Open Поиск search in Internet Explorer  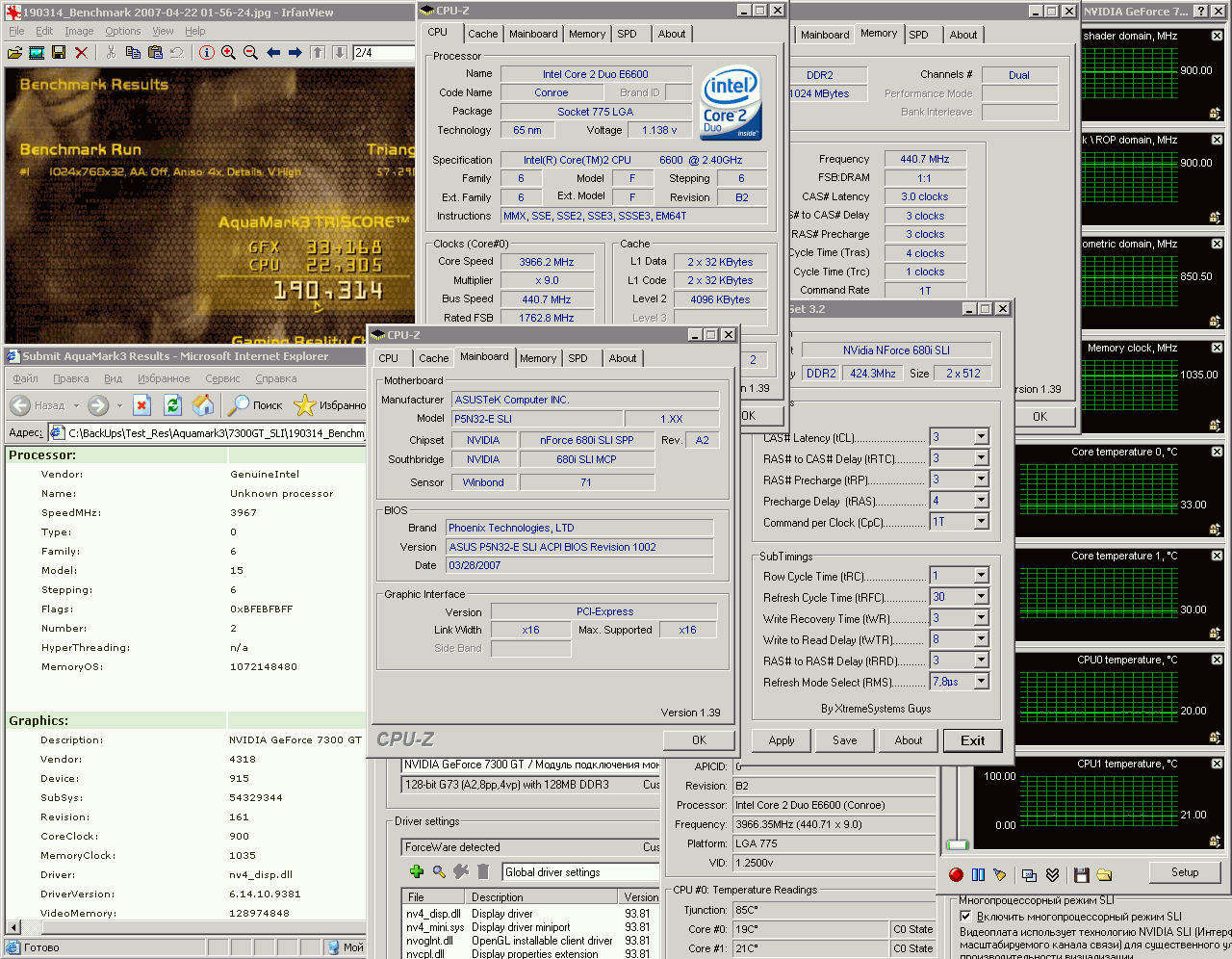click(x=256, y=405)
